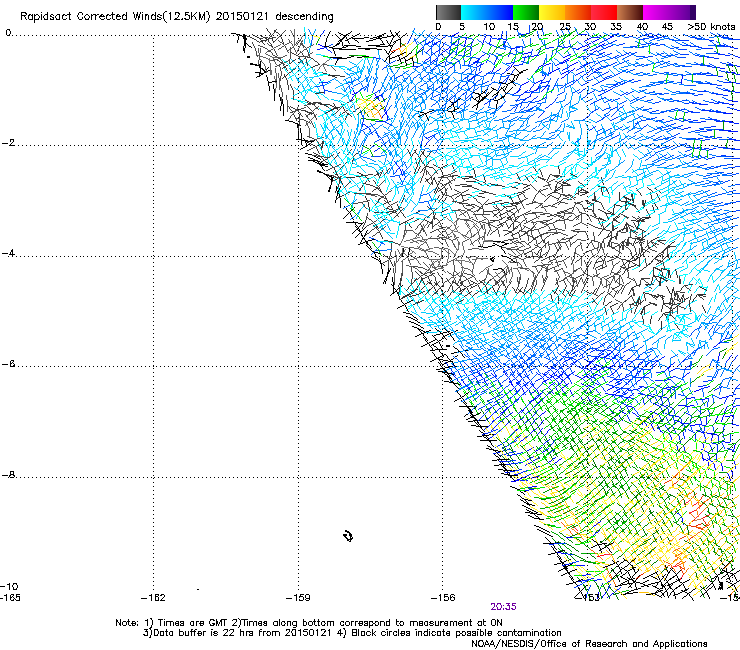Click the '-162' longitude axis label
The width and height of the screenshot is (740, 650).
pos(153,598)
